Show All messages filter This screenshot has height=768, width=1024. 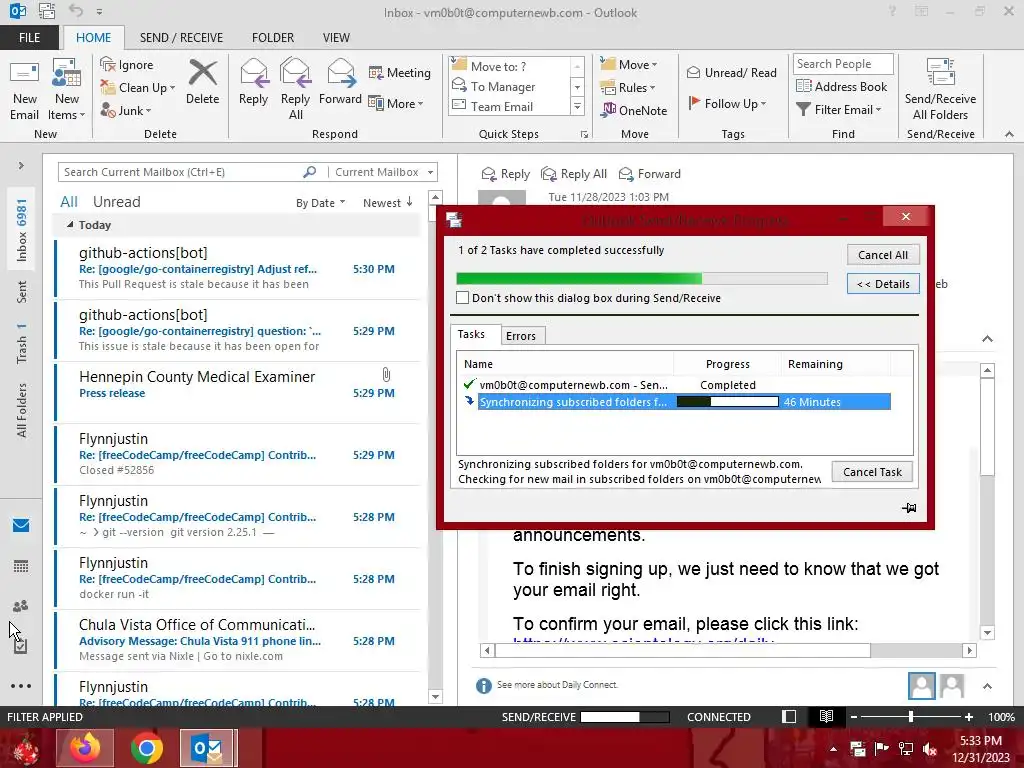69,202
